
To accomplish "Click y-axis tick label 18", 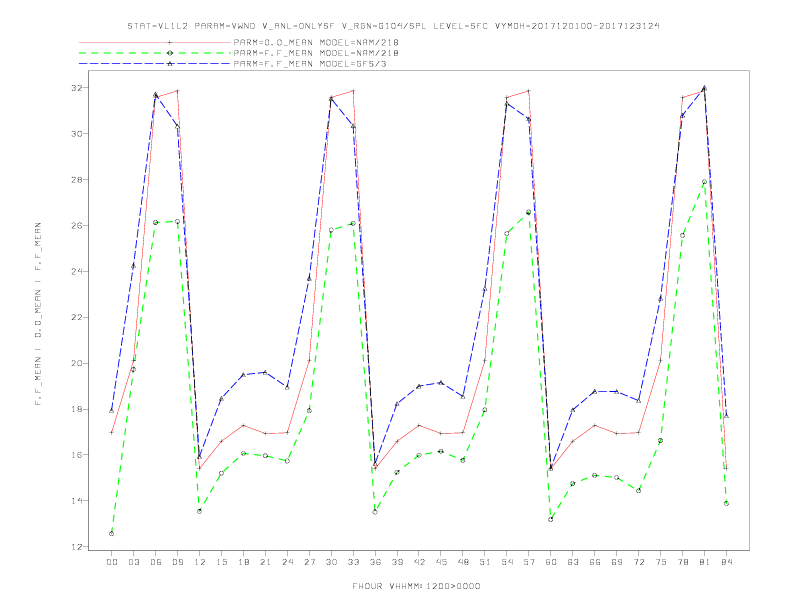I will (77, 410).
